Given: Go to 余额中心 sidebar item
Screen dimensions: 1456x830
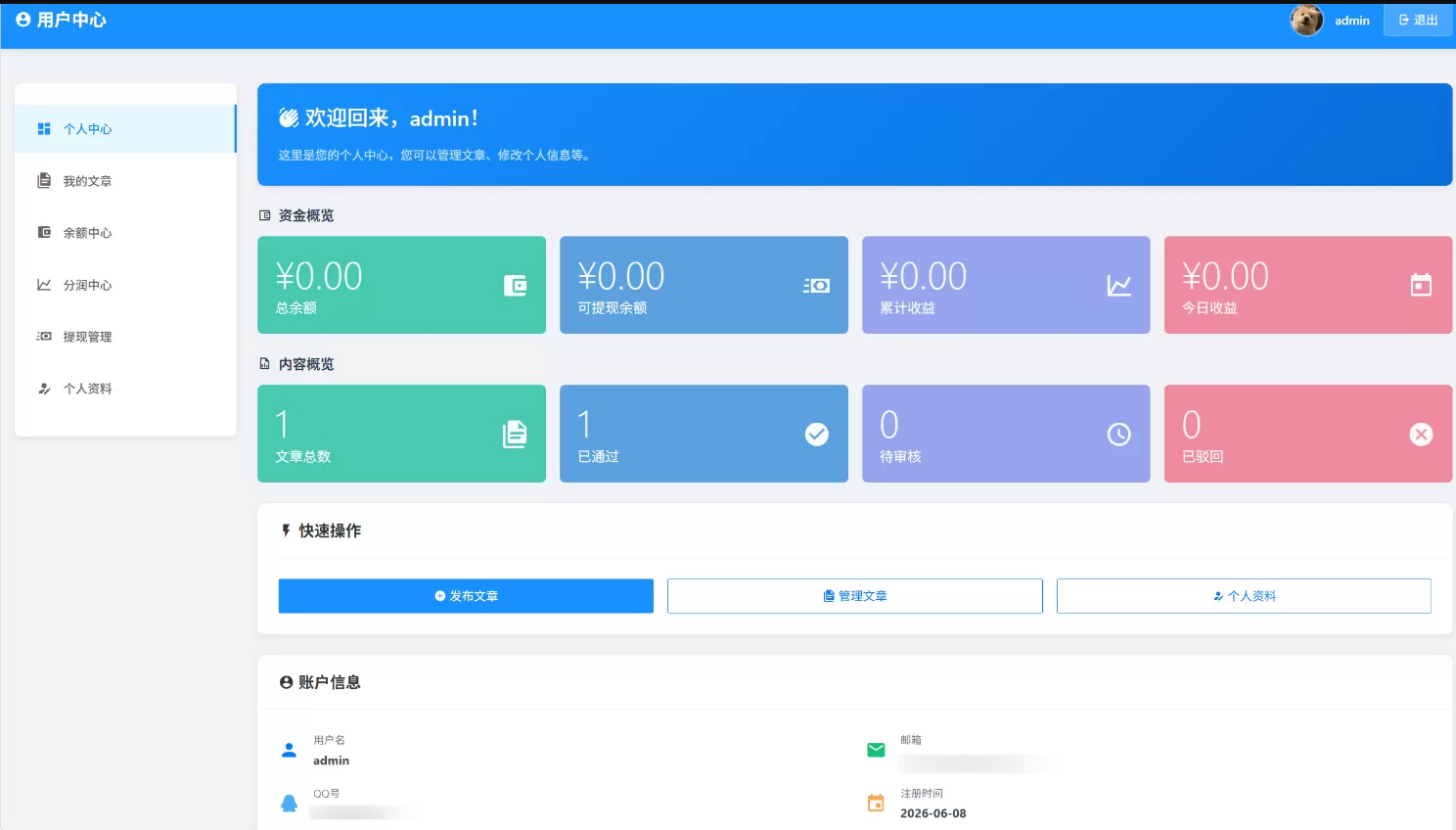Looking at the screenshot, I should 125,233.
